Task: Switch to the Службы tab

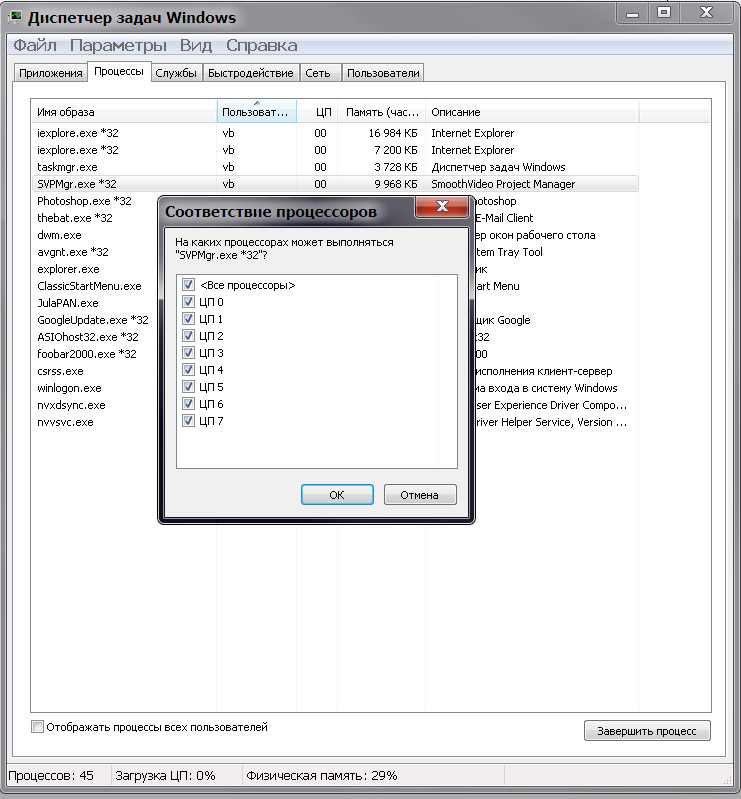Action: click(175, 73)
